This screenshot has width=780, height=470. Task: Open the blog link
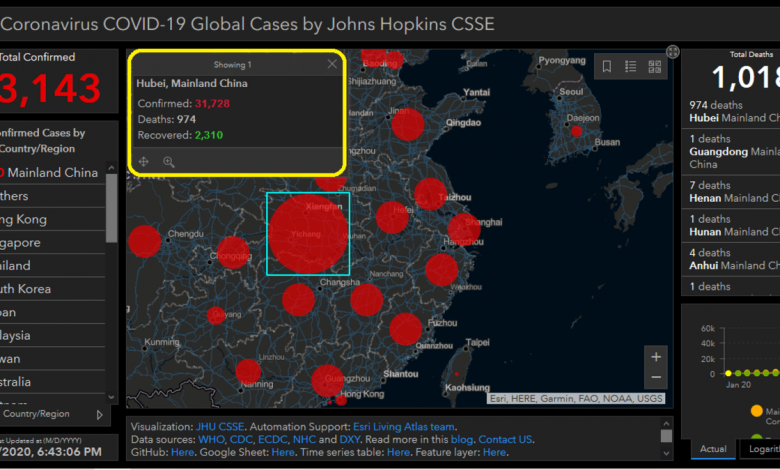462,440
